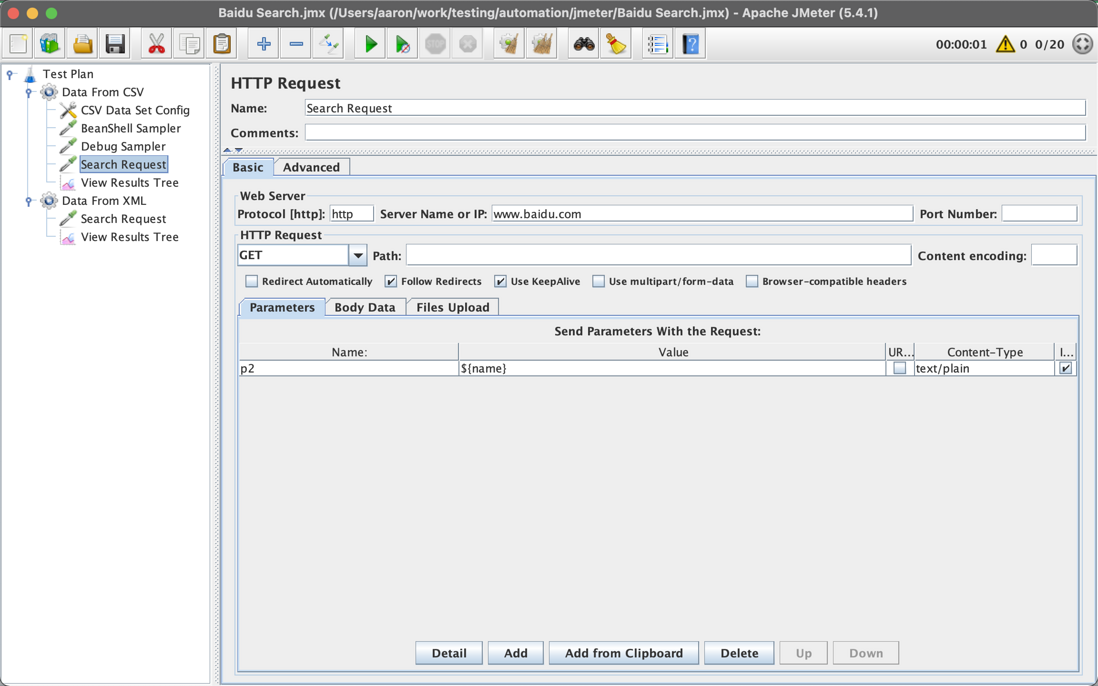Click the Open file folder icon
This screenshot has height=686, width=1098.
pos(83,44)
